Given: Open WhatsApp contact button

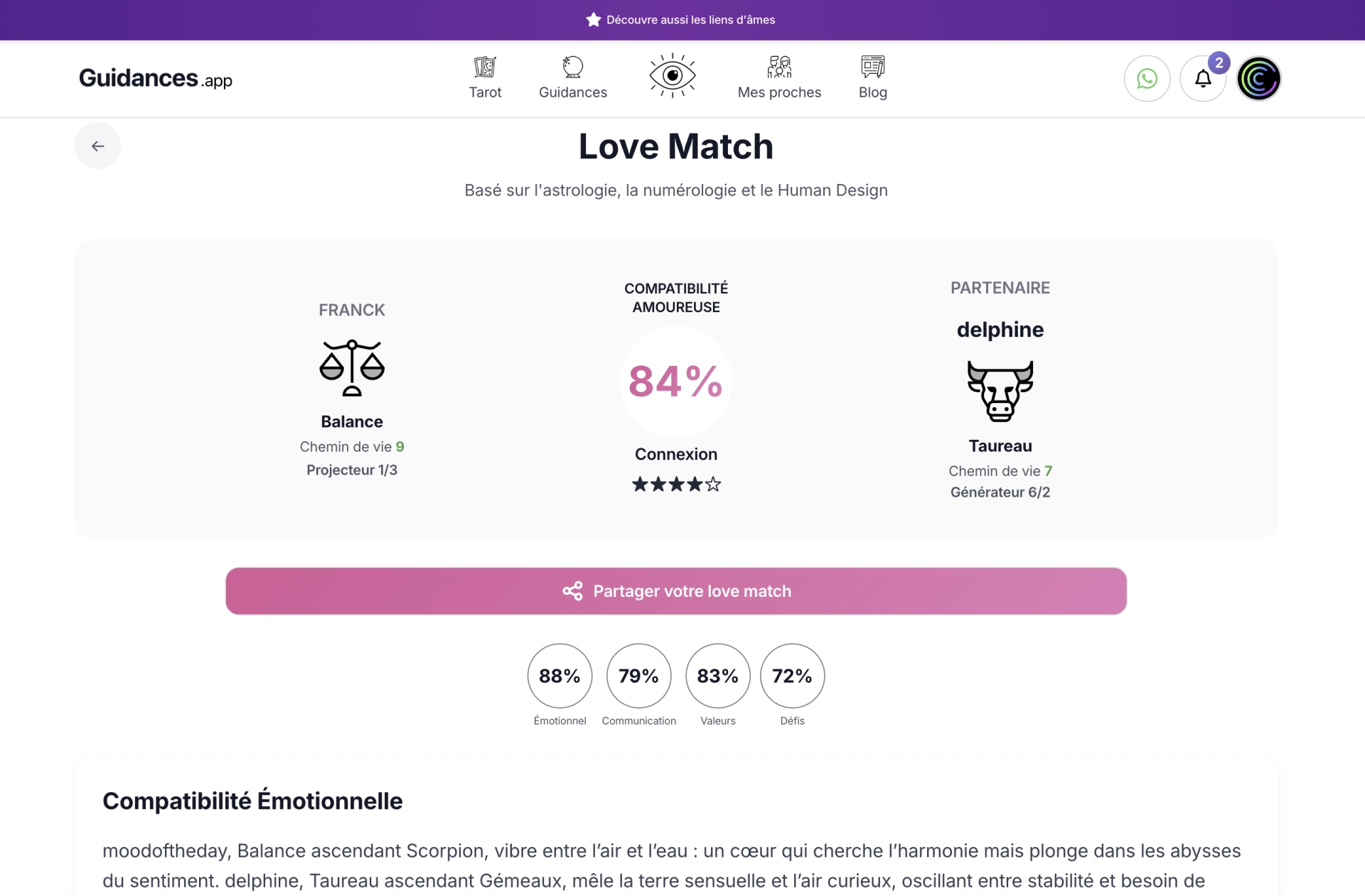Looking at the screenshot, I should click(x=1147, y=79).
